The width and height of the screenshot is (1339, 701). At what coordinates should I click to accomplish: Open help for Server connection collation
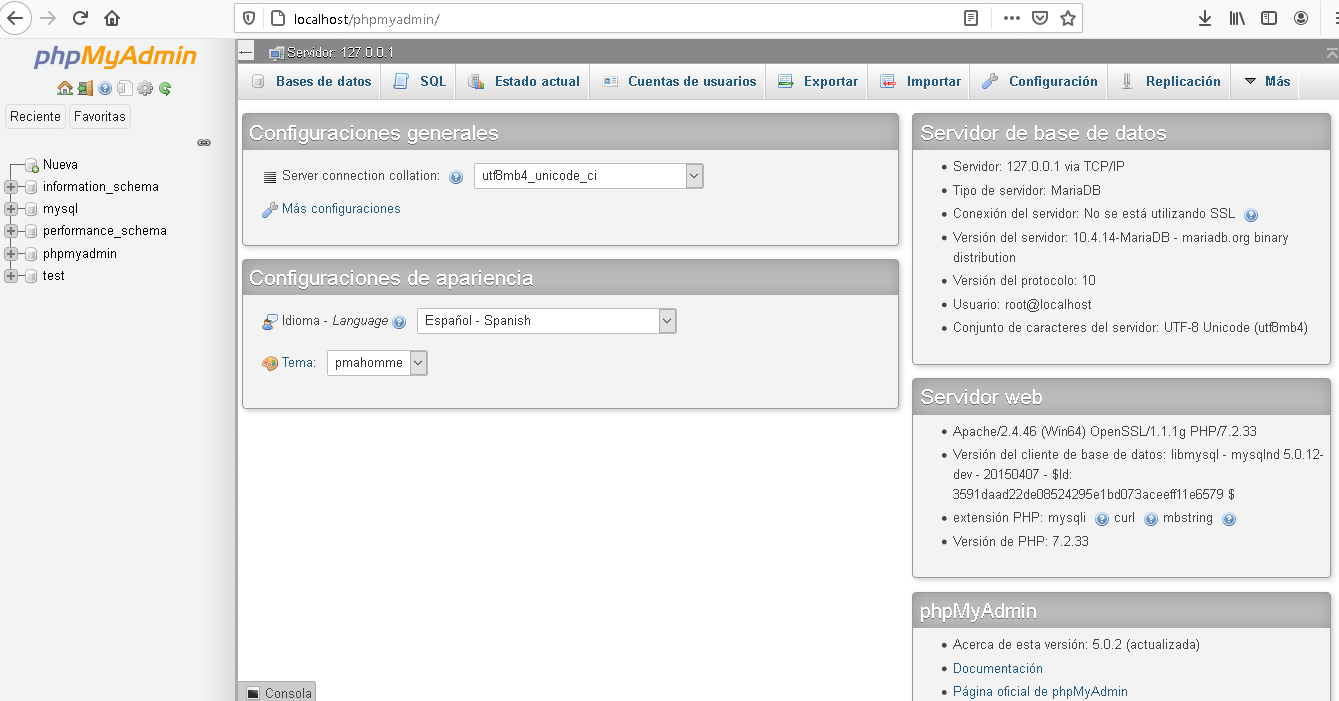[456, 176]
